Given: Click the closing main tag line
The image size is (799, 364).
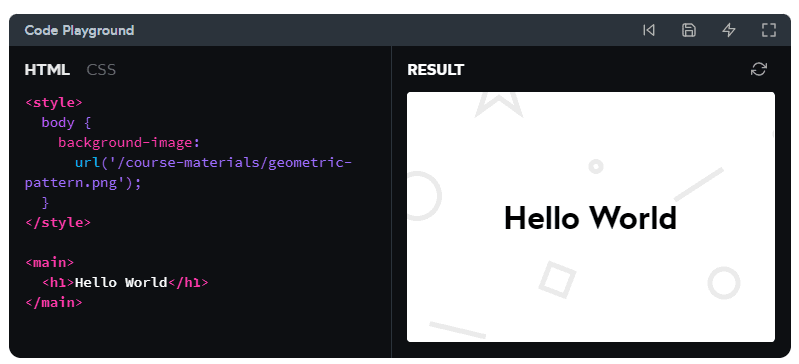Looking at the screenshot, I should (x=54, y=302).
